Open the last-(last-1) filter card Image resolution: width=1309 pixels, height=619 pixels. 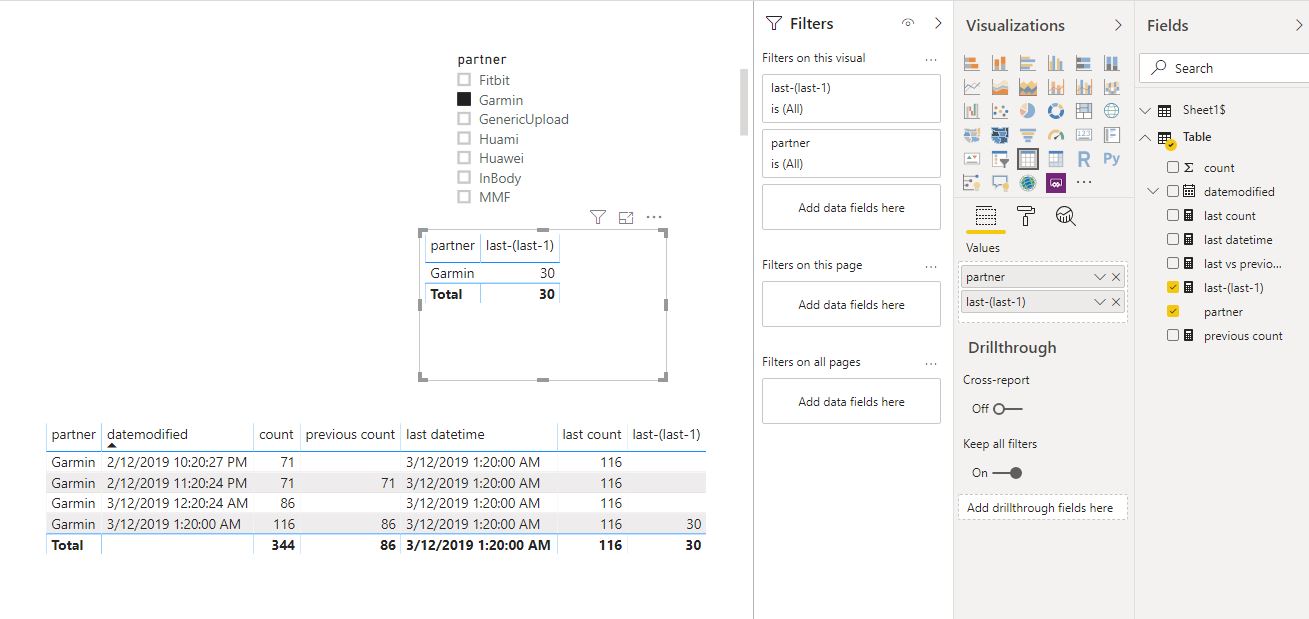coord(851,98)
